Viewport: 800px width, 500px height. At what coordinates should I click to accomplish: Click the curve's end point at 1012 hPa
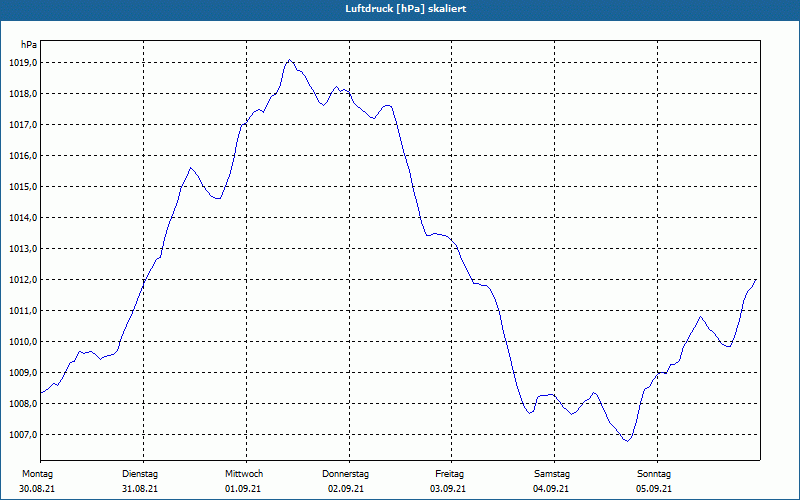756,280
